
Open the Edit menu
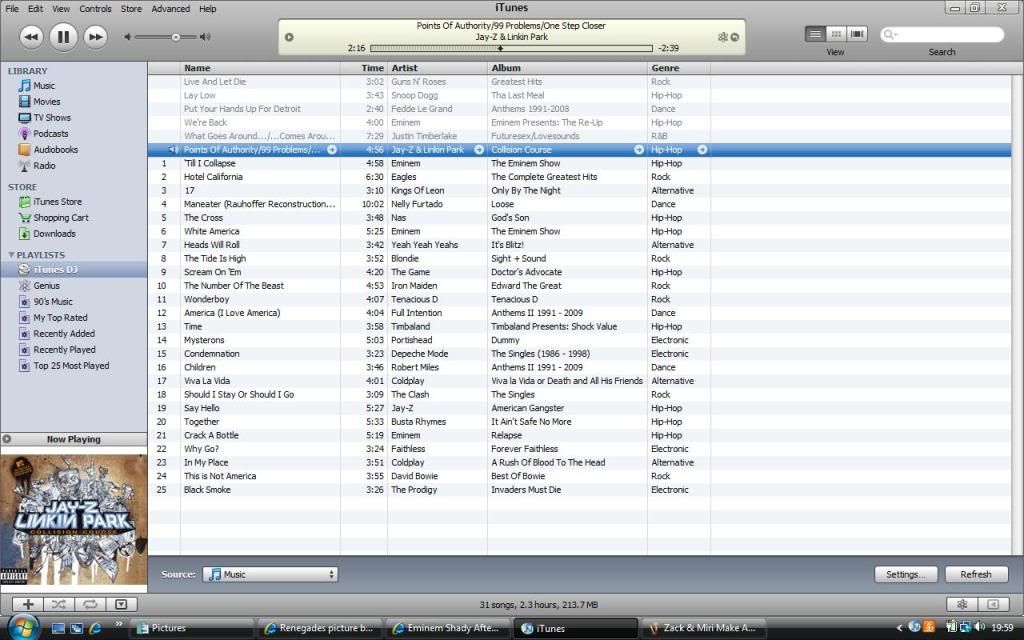[35, 8]
